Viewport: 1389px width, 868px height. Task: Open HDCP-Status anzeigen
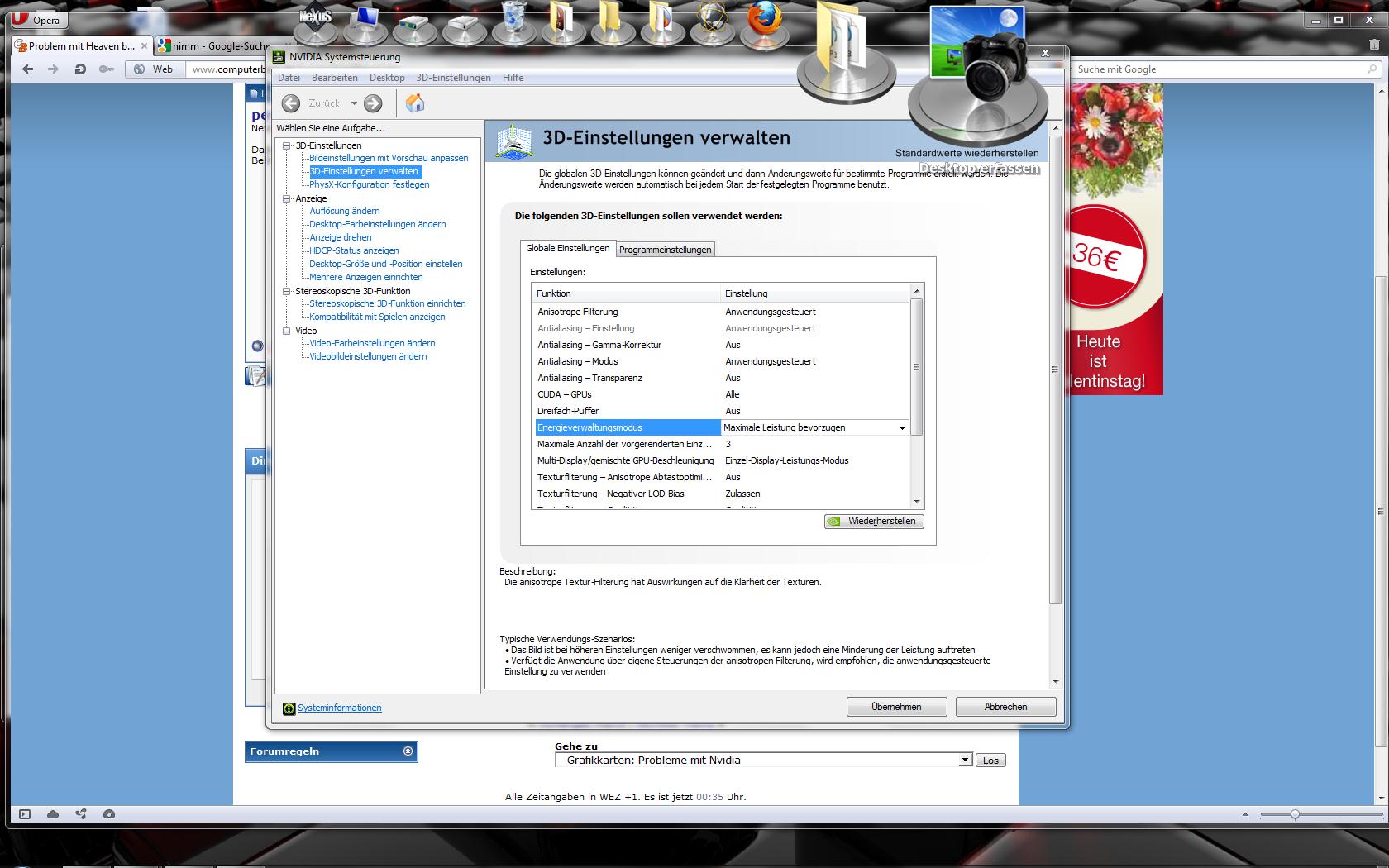[354, 251]
